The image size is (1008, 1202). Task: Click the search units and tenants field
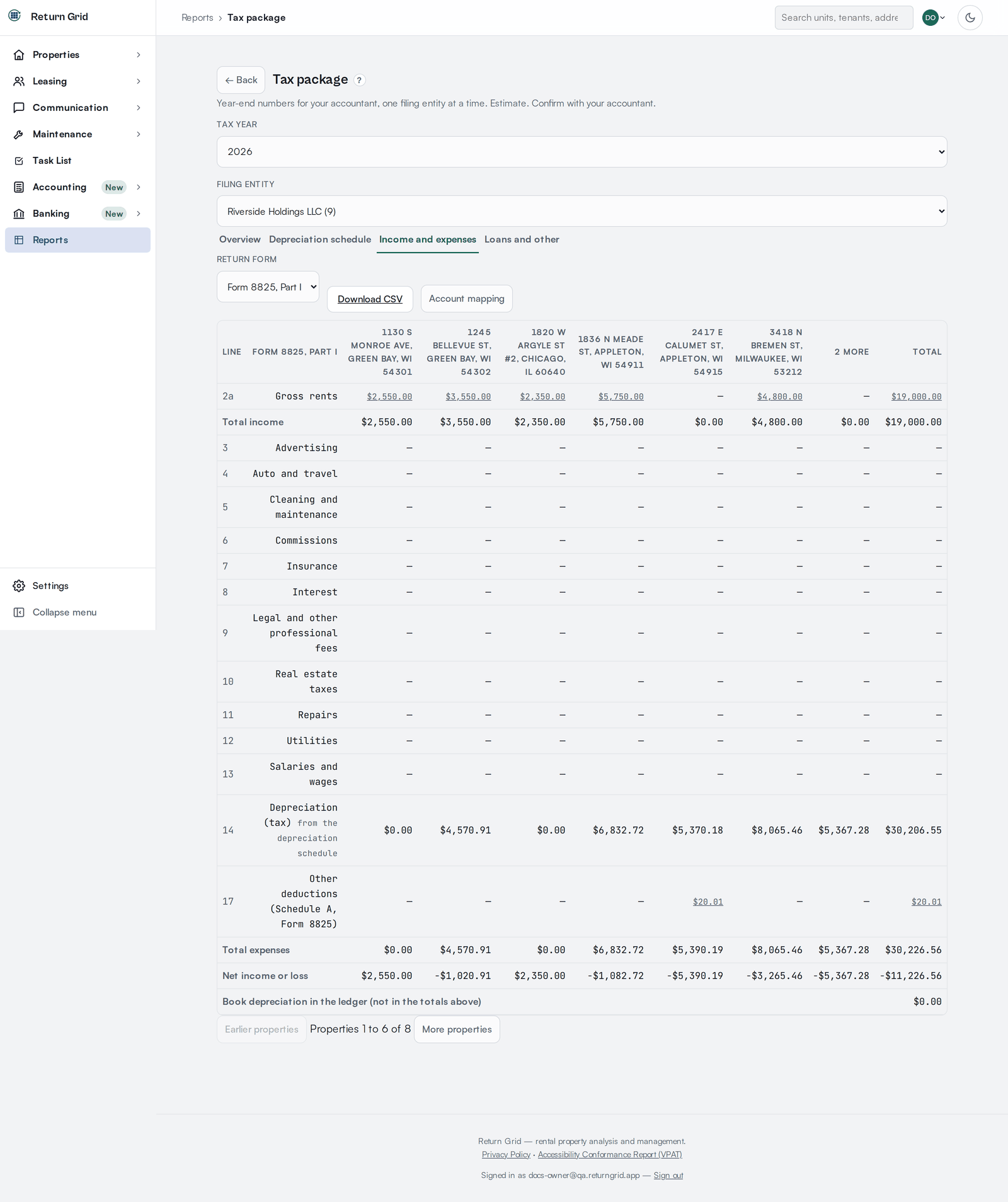pos(844,18)
